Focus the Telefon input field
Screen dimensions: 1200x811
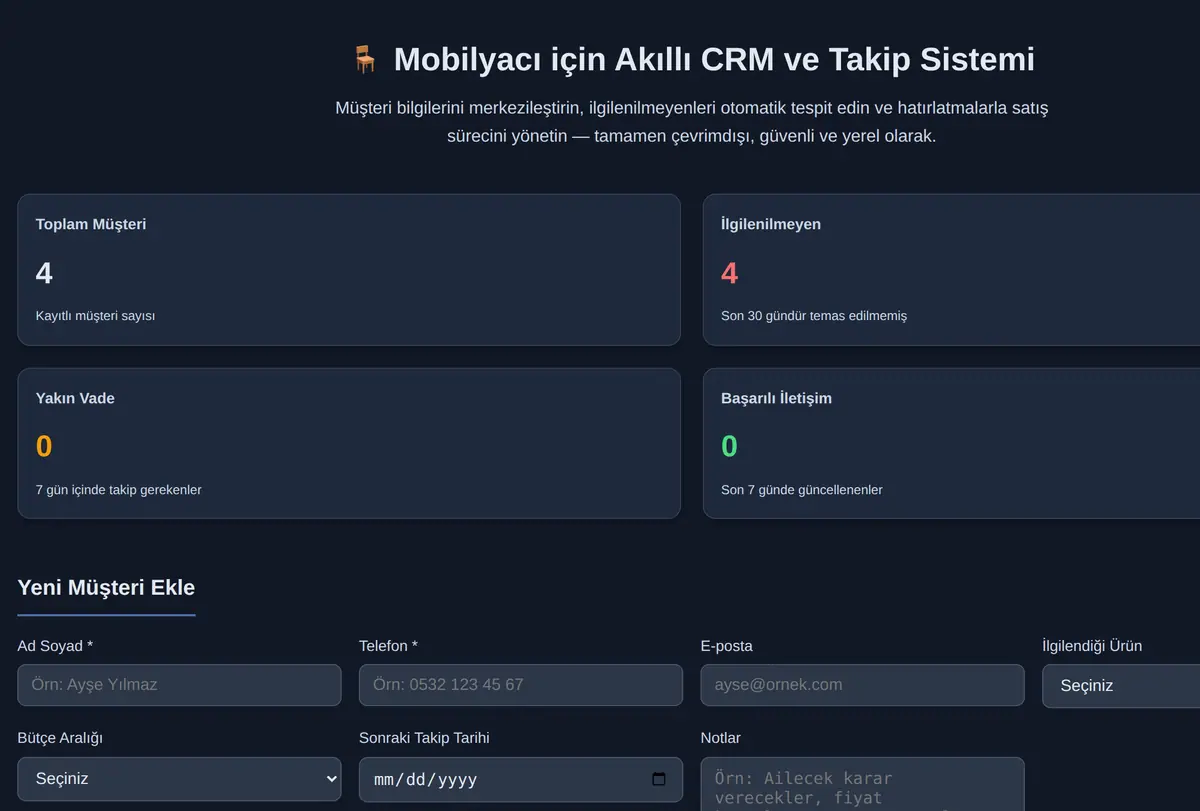tap(521, 685)
